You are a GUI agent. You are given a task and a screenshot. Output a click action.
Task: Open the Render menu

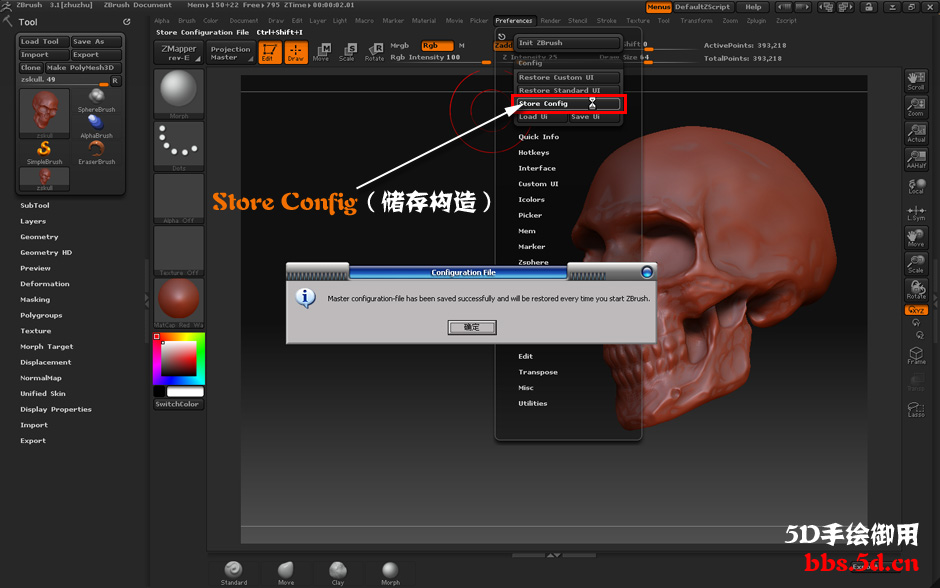pos(550,21)
